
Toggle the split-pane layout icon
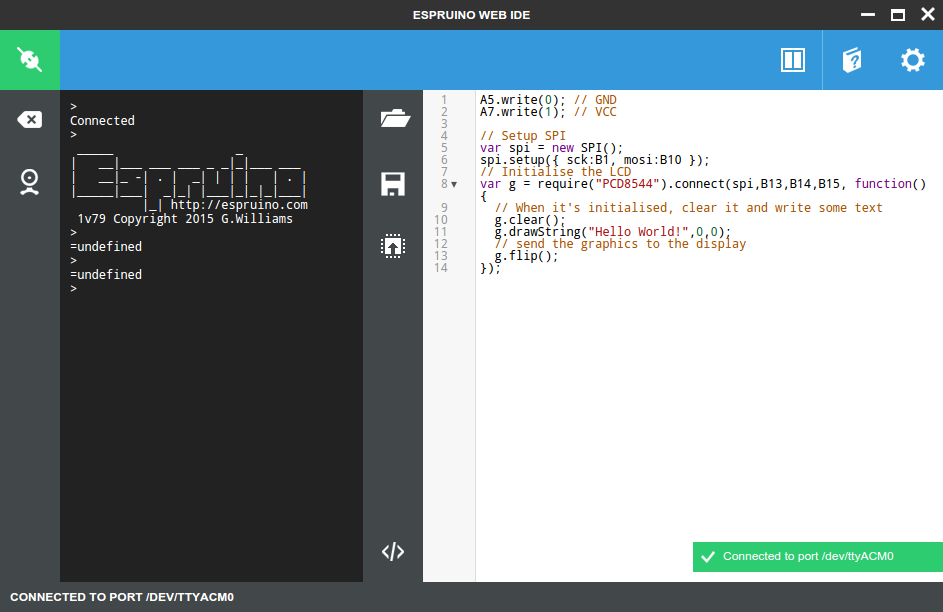[792, 60]
